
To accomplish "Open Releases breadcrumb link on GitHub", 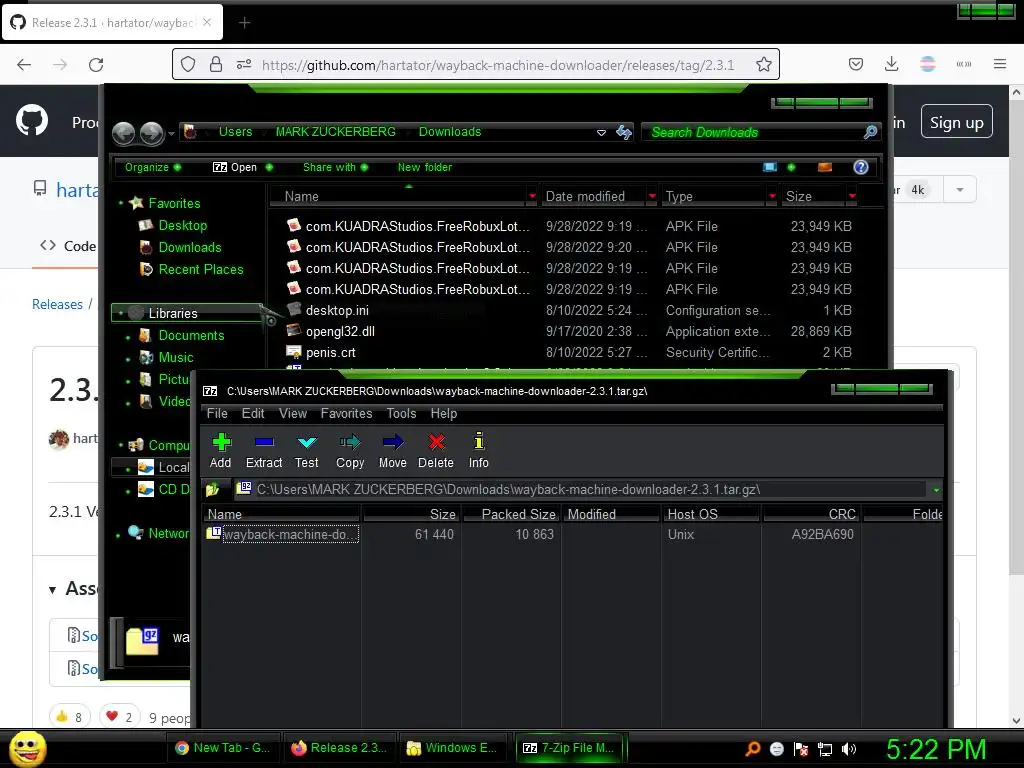I will tap(57, 304).
